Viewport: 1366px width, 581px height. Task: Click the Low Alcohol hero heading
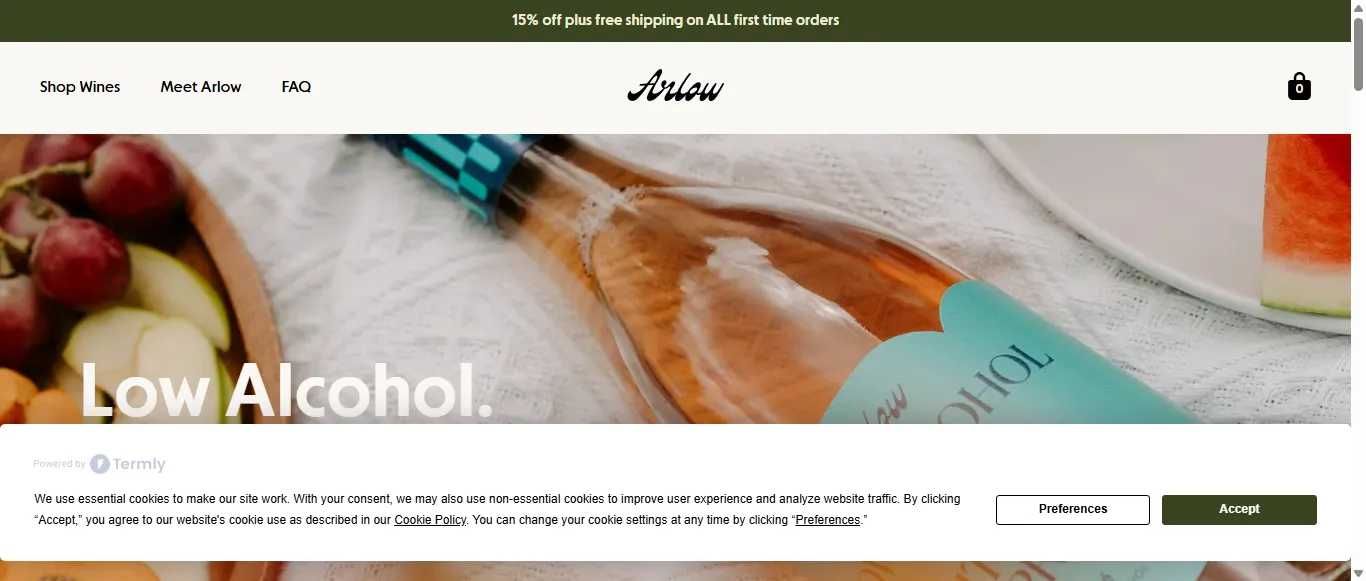287,389
